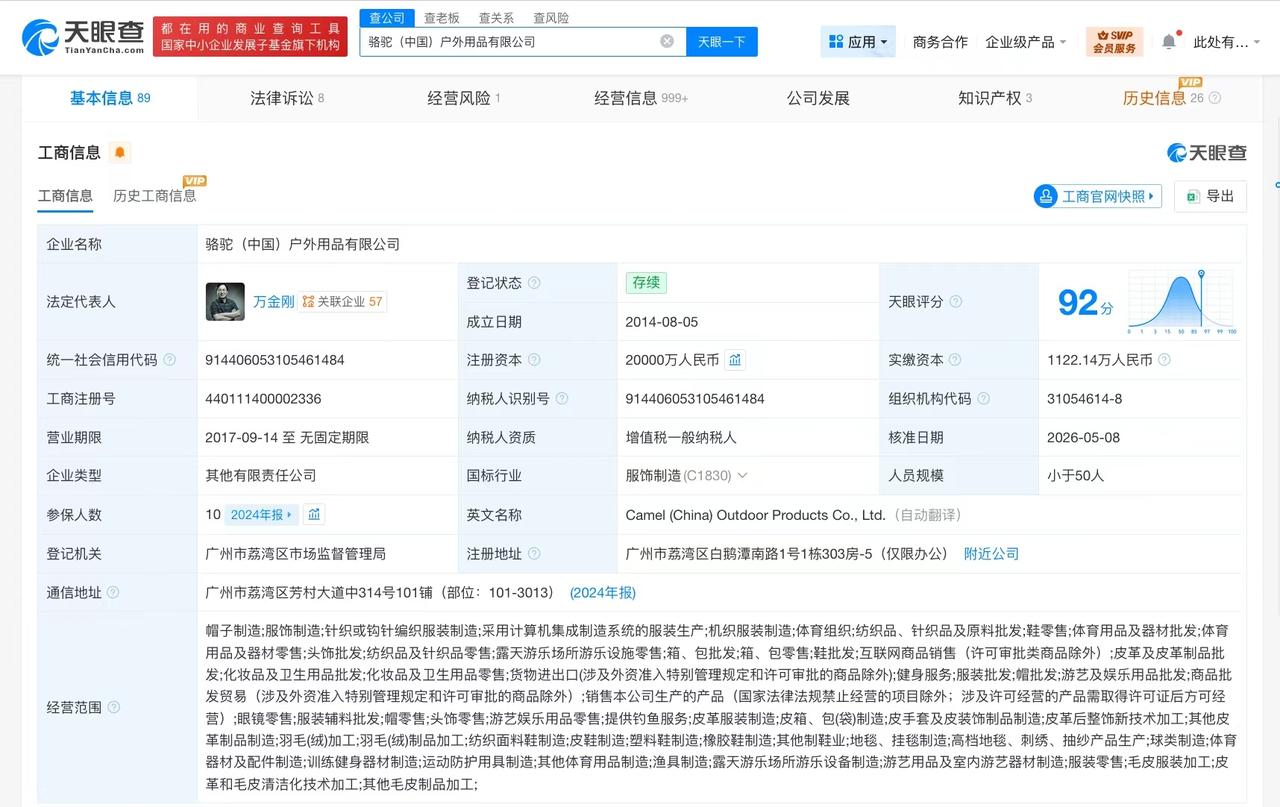The image size is (1280, 807).
Task: Click the info icon after 1122.14万人民币
Action: coord(1164,360)
